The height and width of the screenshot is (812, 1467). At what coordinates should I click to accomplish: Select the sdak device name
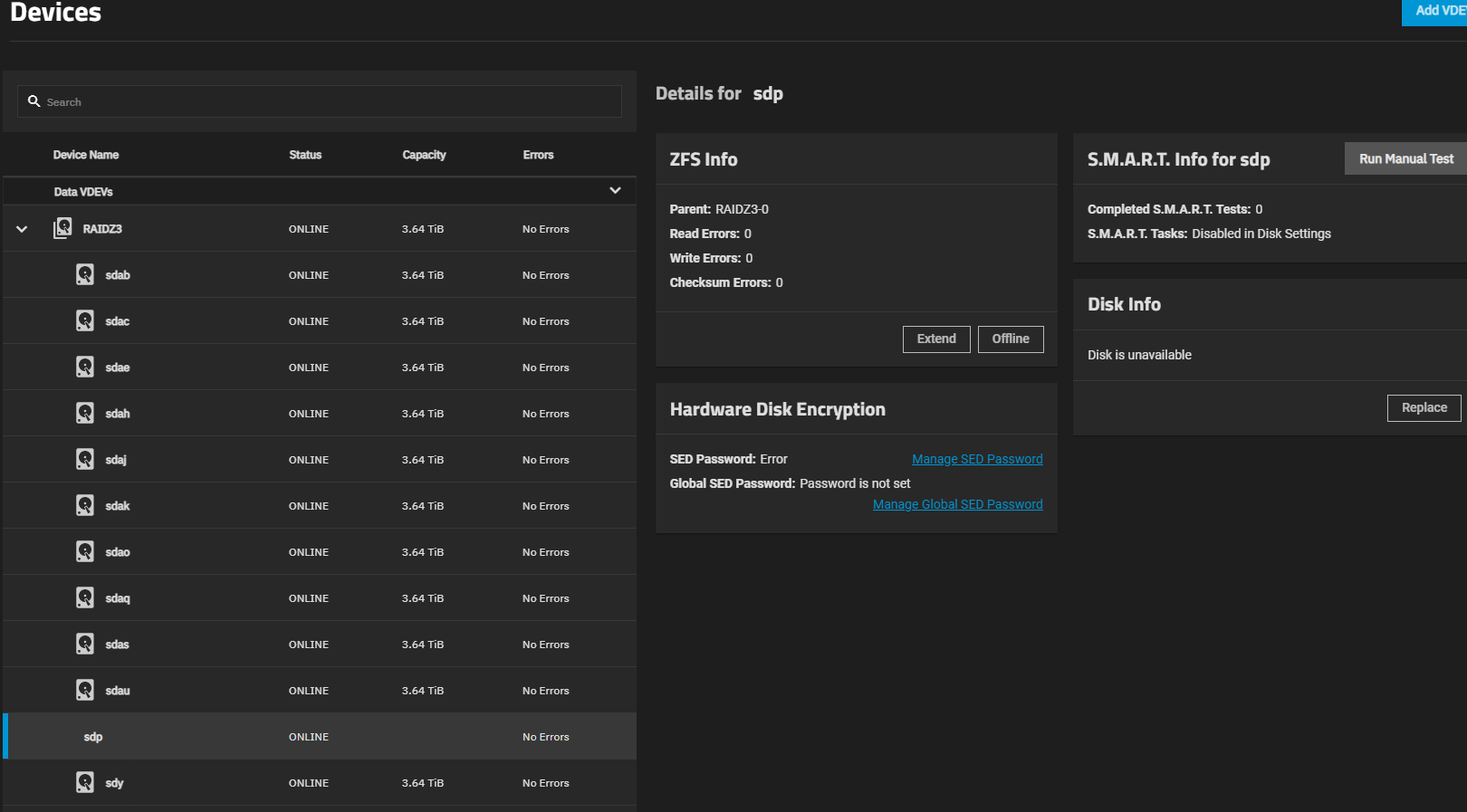[x=118, y=506]
